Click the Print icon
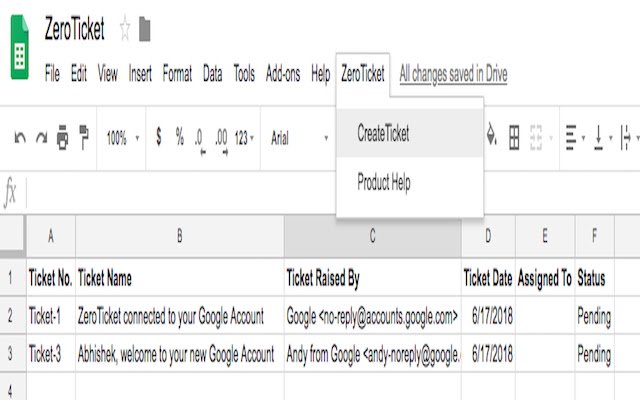 click(x=62, y=138)
